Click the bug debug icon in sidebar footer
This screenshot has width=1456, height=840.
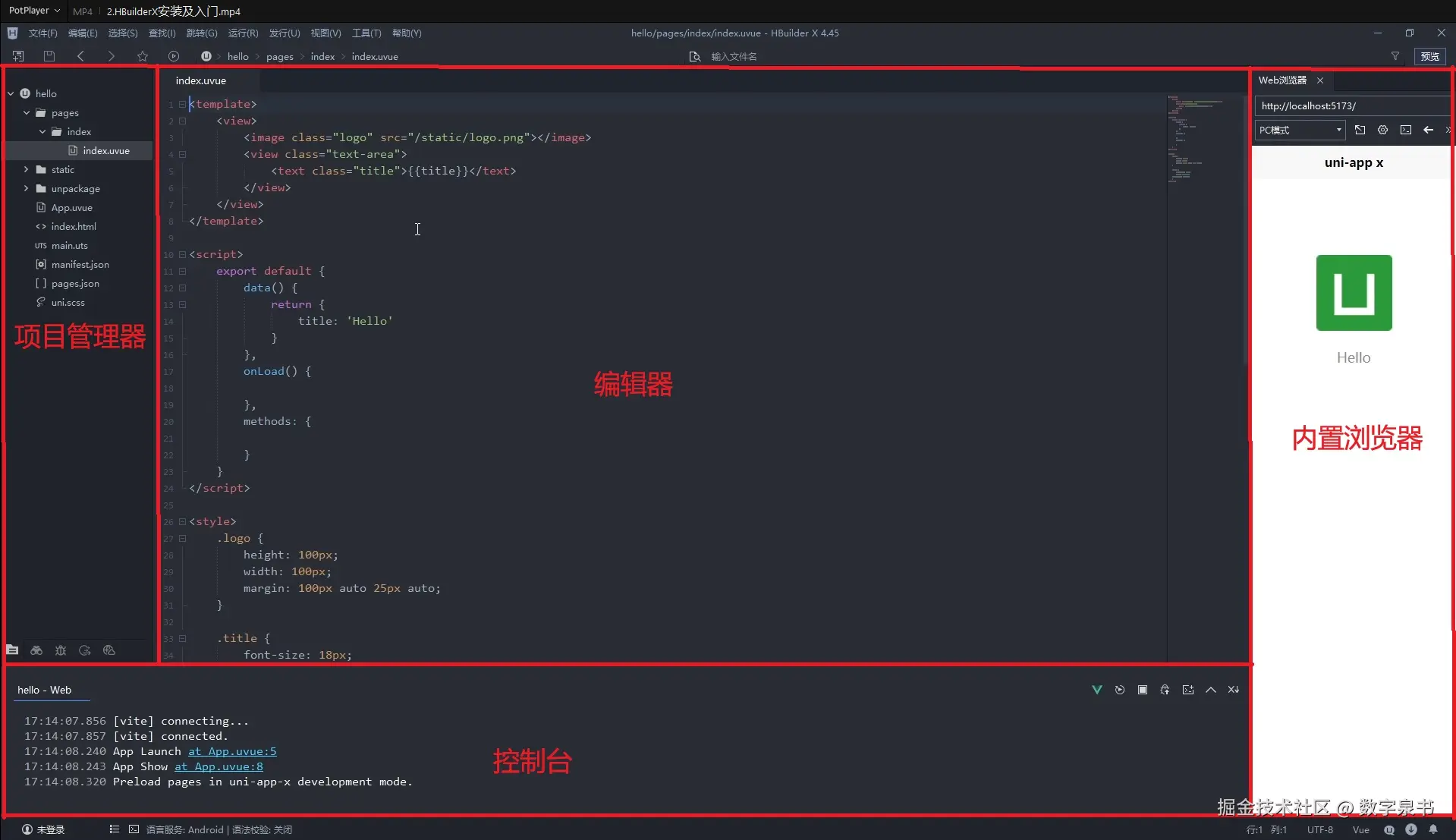coord(61,650)
